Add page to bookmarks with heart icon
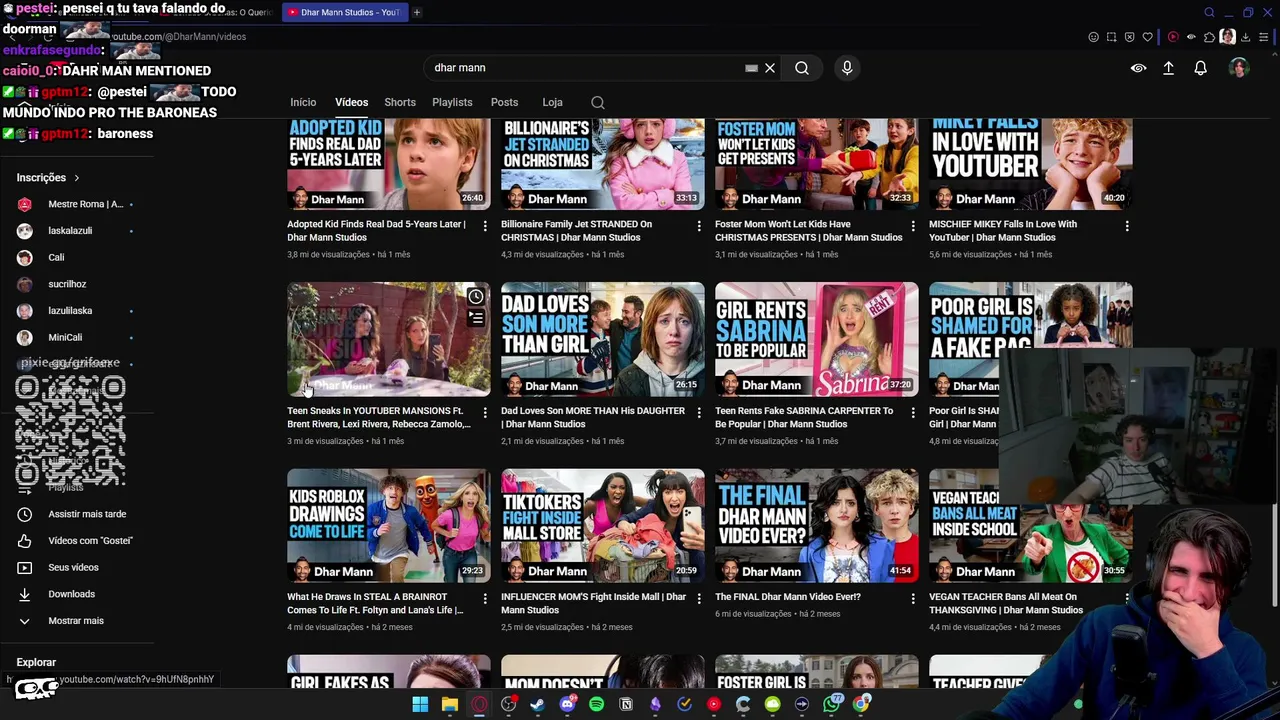The width and height of the screenshot is (1280, 720). pyautogui.click(x=1147, y=37)
